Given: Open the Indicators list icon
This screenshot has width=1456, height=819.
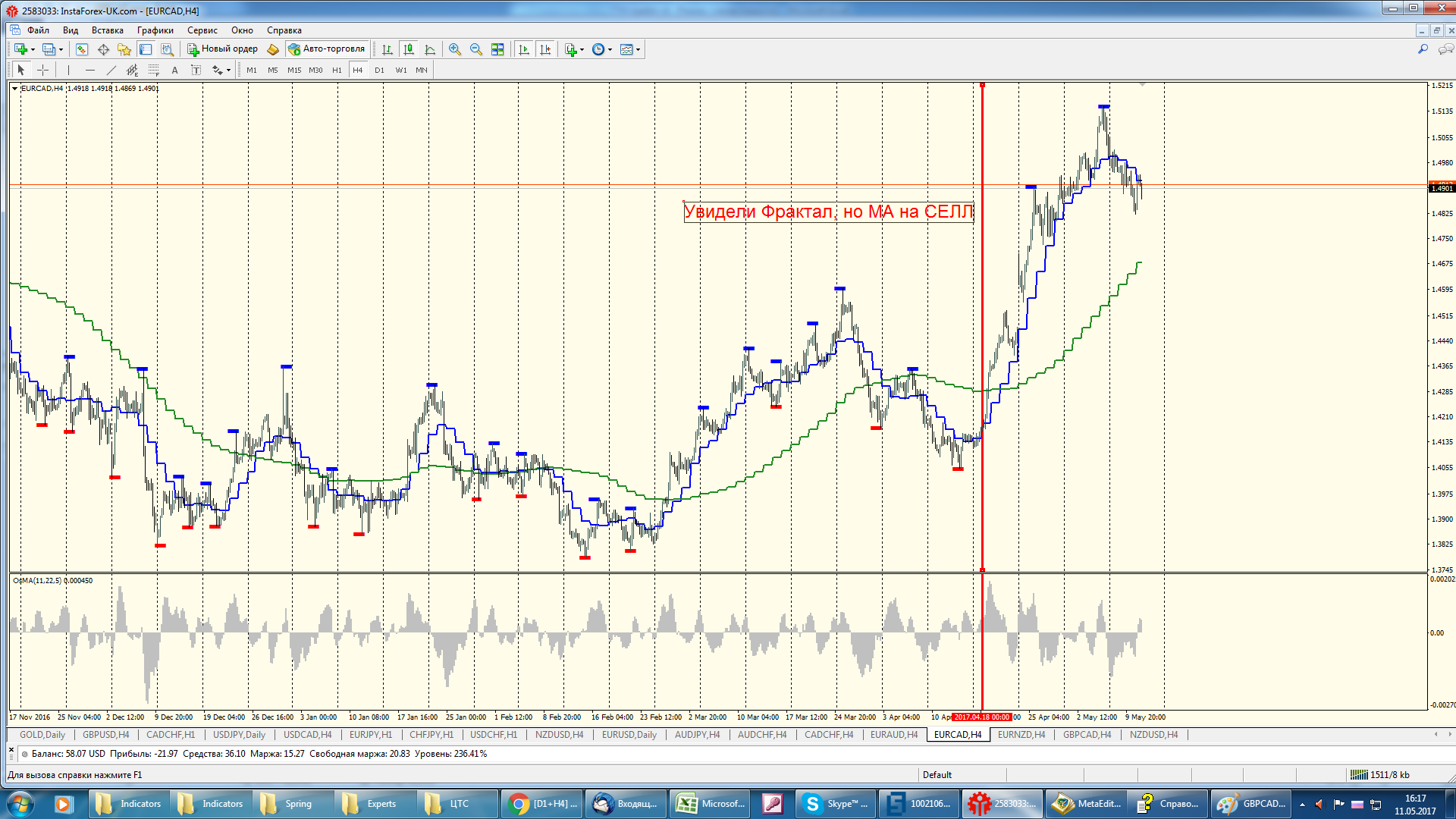Looking at the screenshot, I should click(x=571, y=49).
